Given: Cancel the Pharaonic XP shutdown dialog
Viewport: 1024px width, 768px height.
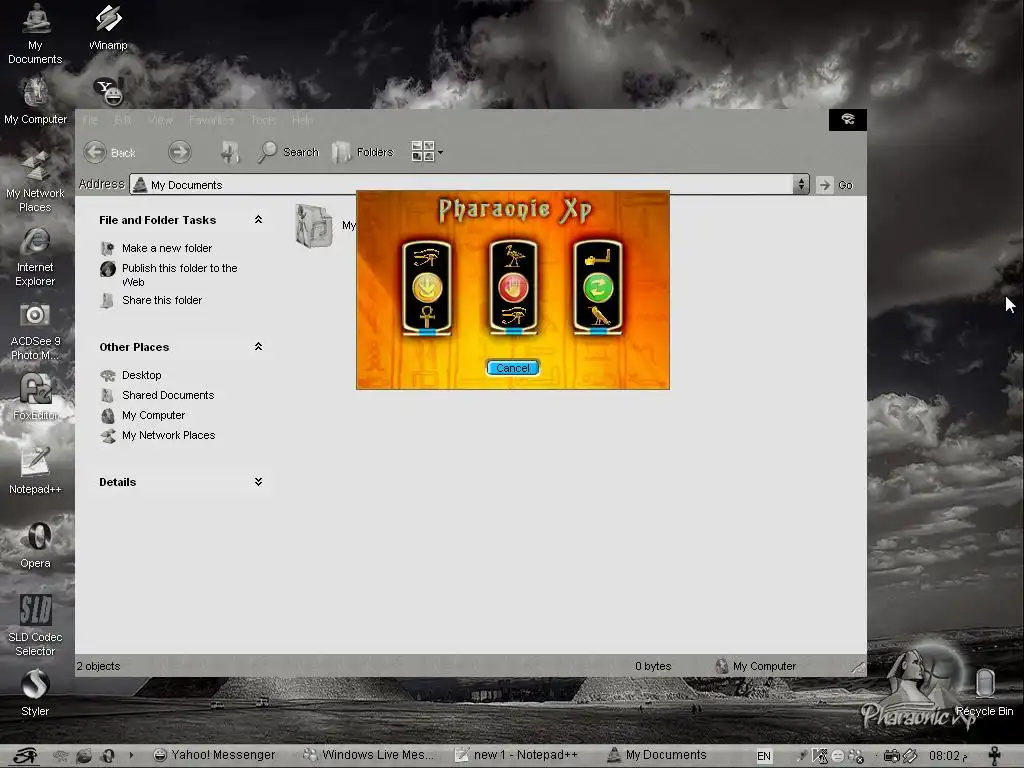Looking at the screenshot, I should (513, 368).
